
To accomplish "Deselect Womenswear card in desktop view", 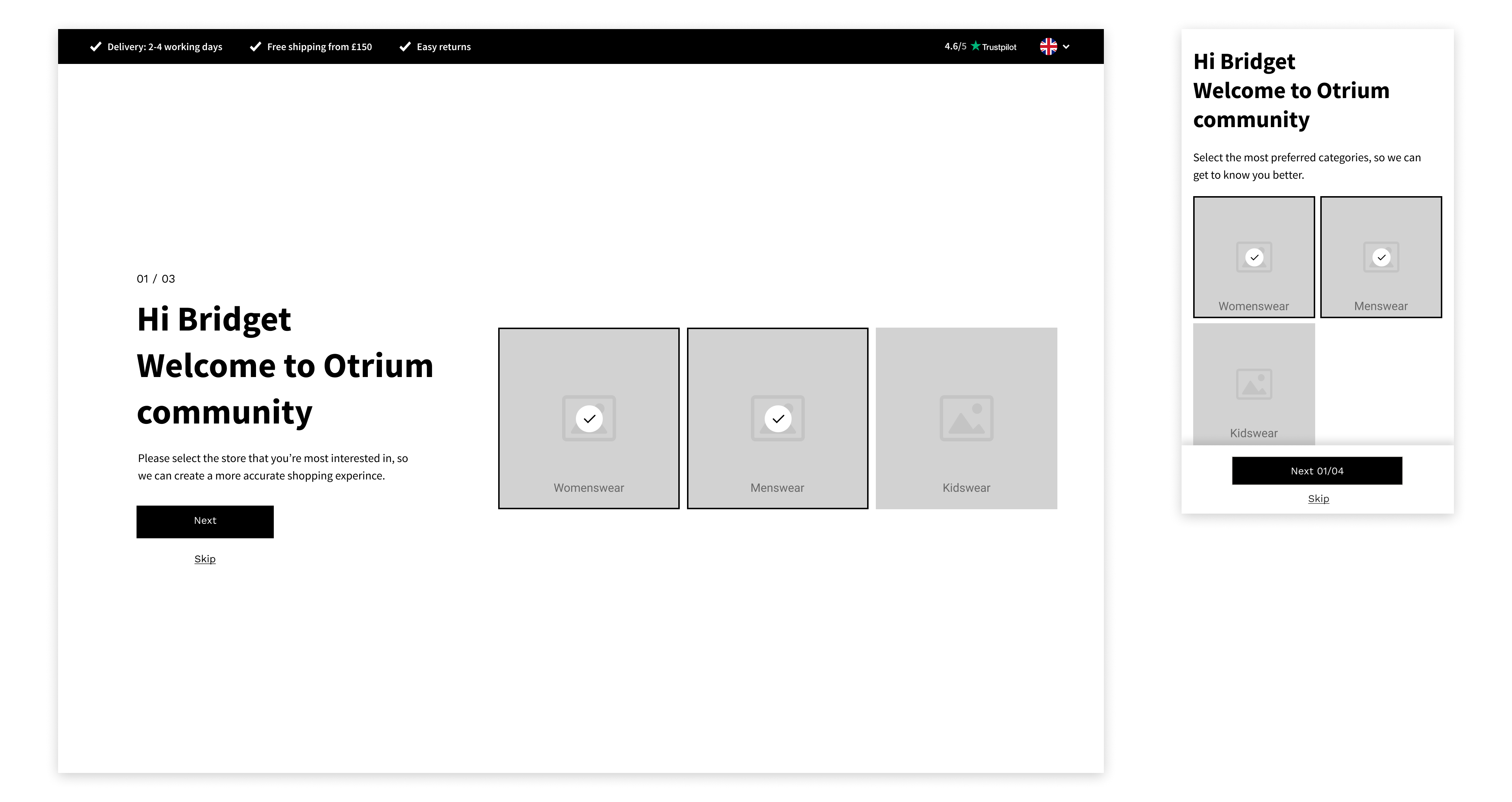I will point(589,418).
